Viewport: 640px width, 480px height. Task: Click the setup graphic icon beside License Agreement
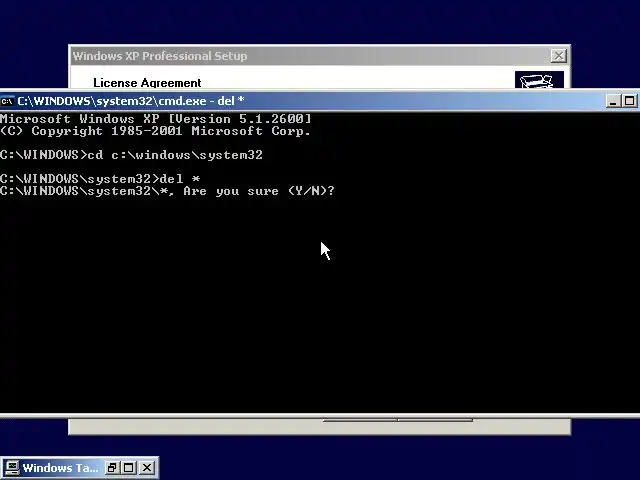click(539, 80)
